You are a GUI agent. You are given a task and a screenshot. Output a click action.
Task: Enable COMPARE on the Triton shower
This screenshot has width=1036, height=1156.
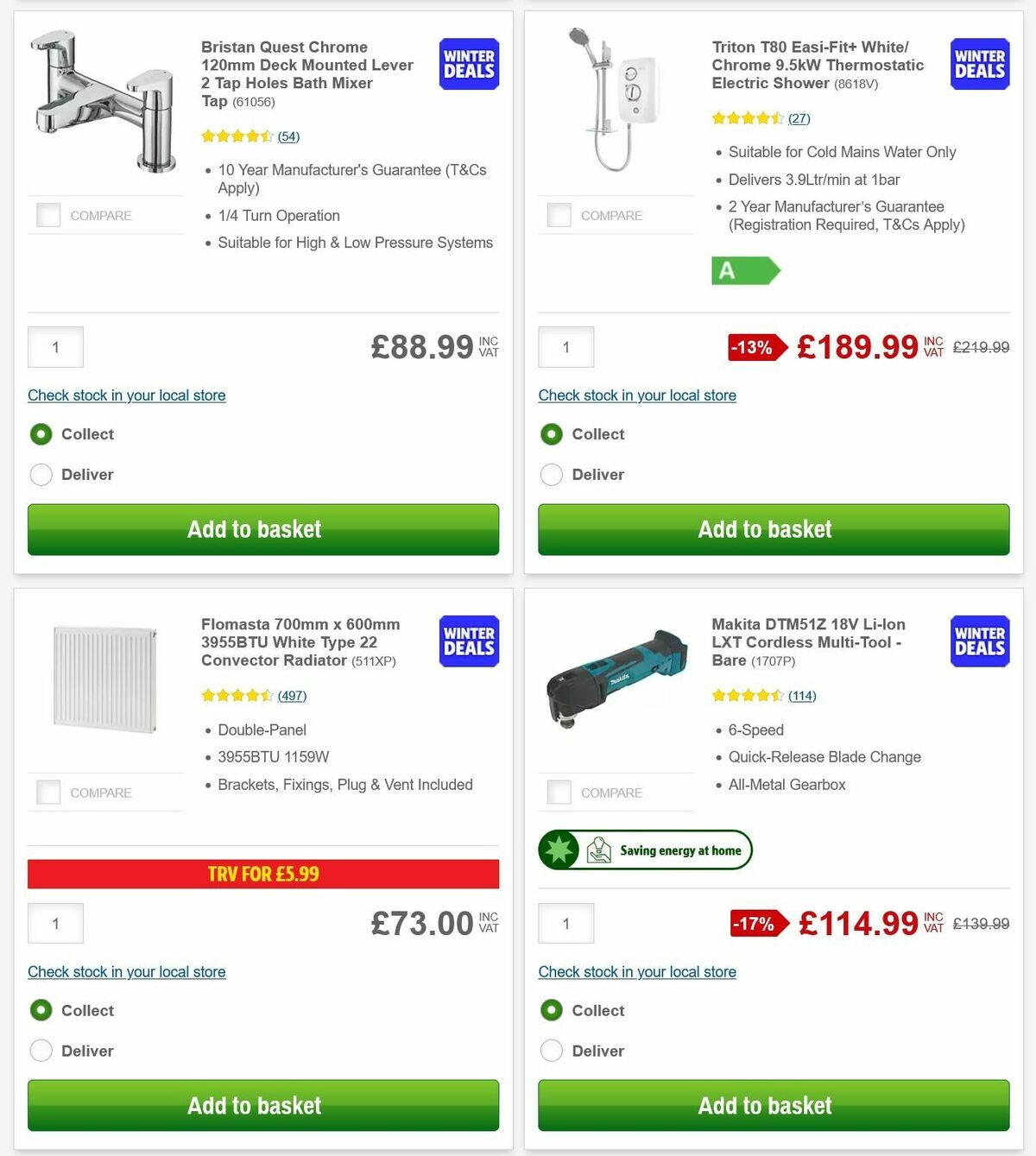click(x=559, y=214)
